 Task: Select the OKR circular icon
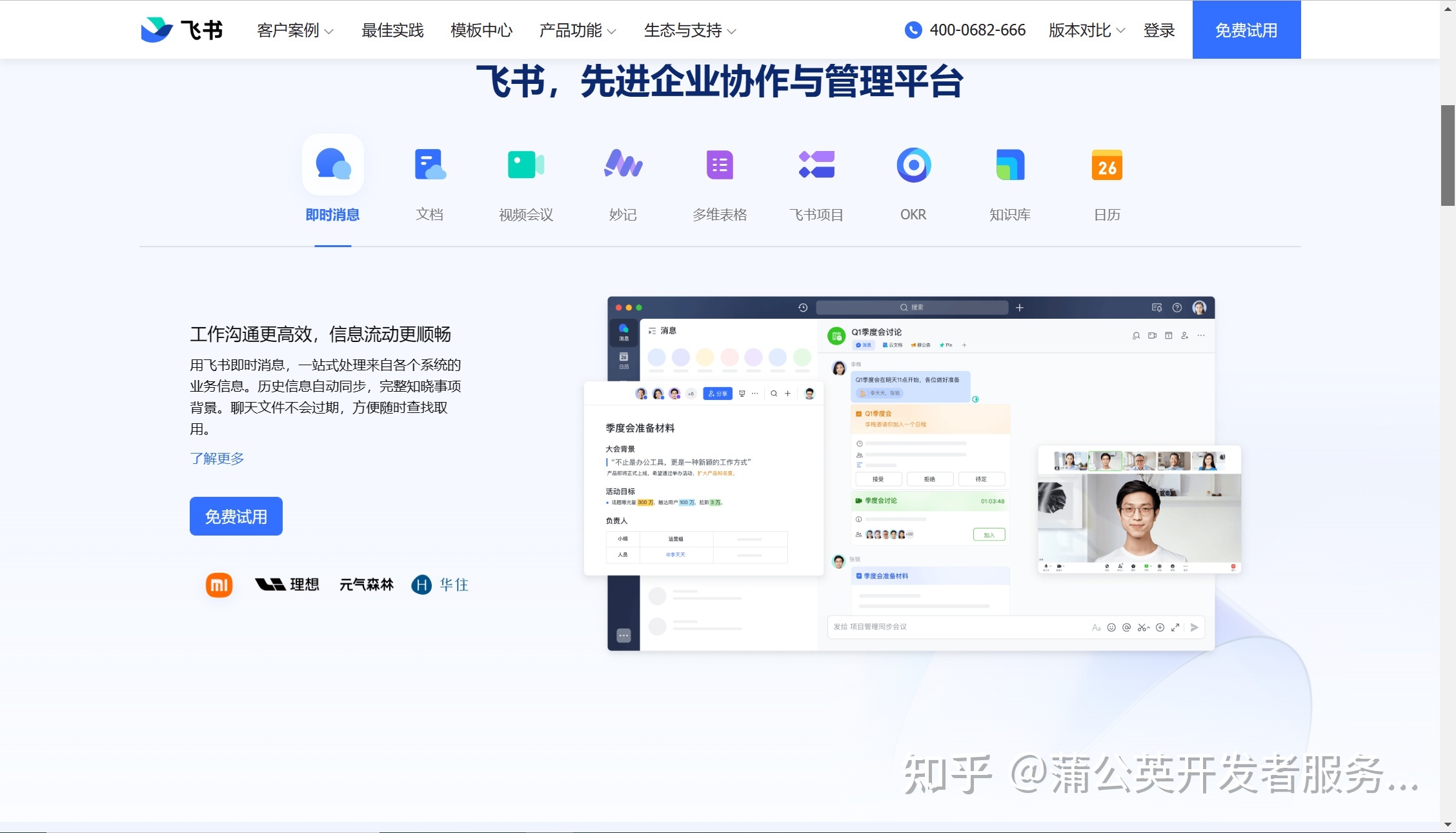[913, 165]
